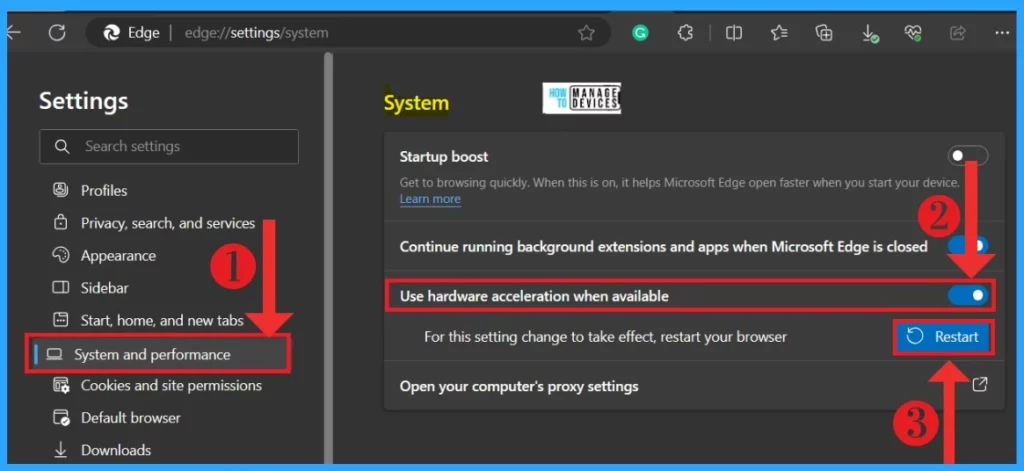
Task: Click the Settings heading text
Action: click(84, 101)
